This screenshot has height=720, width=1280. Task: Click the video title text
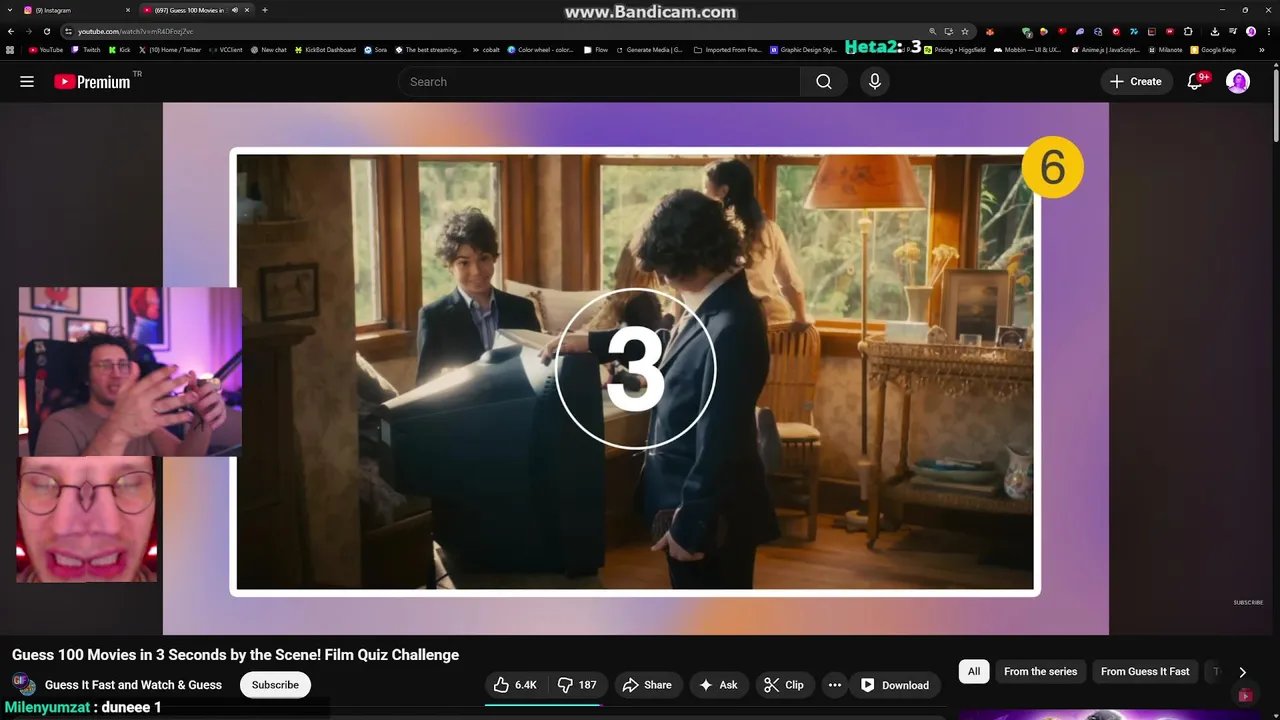(x=235, y=655)
